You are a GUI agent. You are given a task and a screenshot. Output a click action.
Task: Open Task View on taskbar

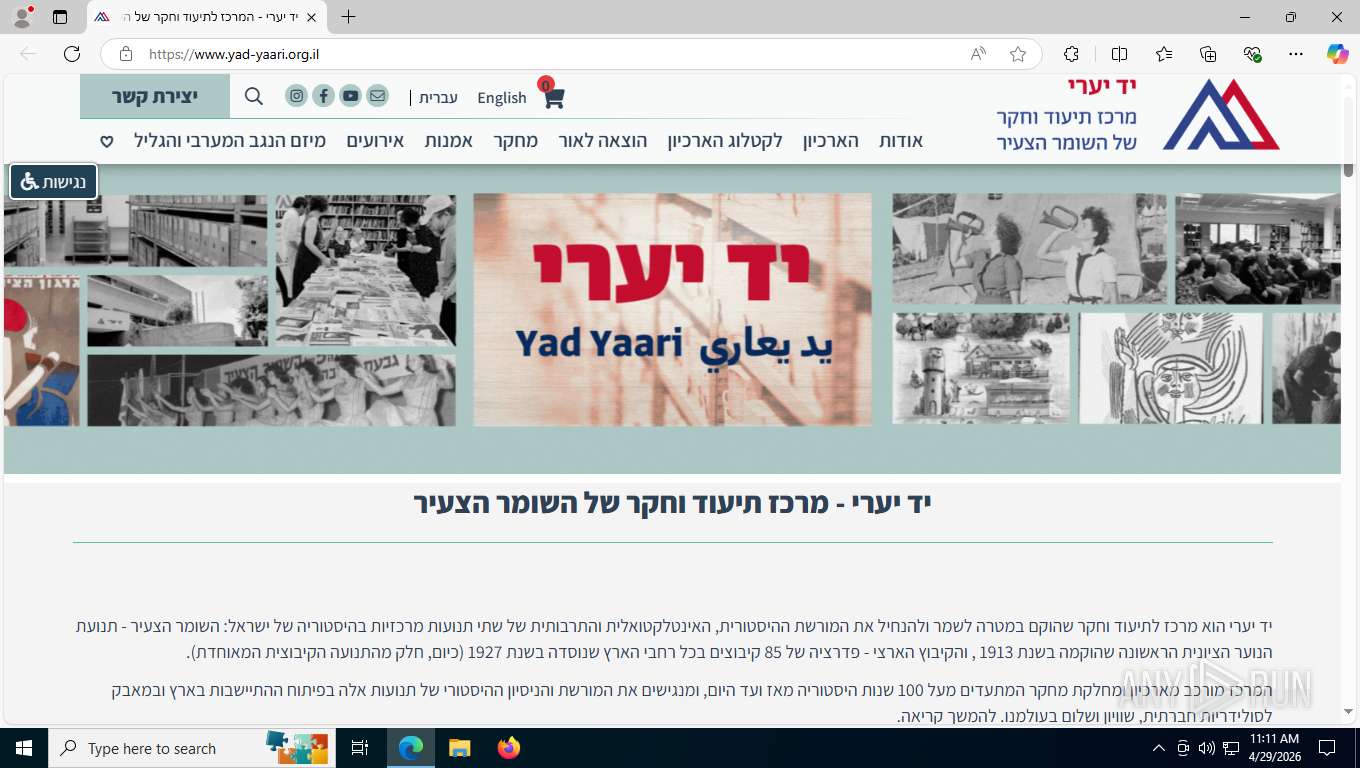pyautogui.click(x=360, y=748)
